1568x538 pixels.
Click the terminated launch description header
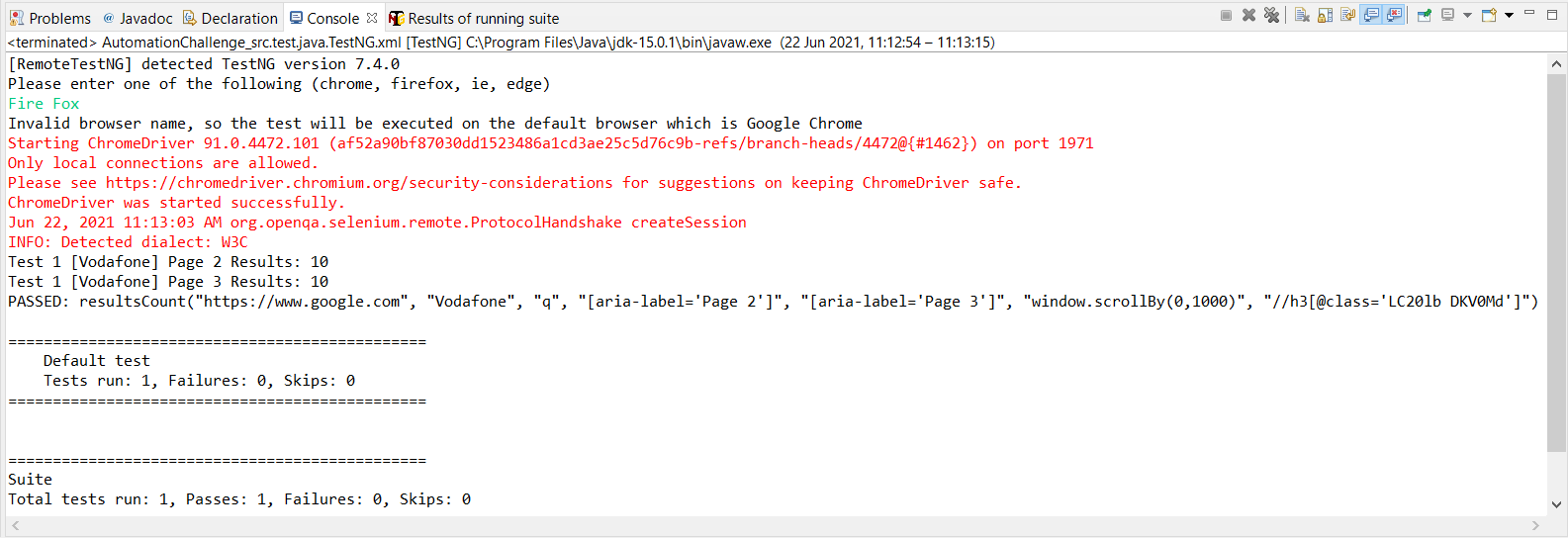pyautogui.click(x=501, y=43)
